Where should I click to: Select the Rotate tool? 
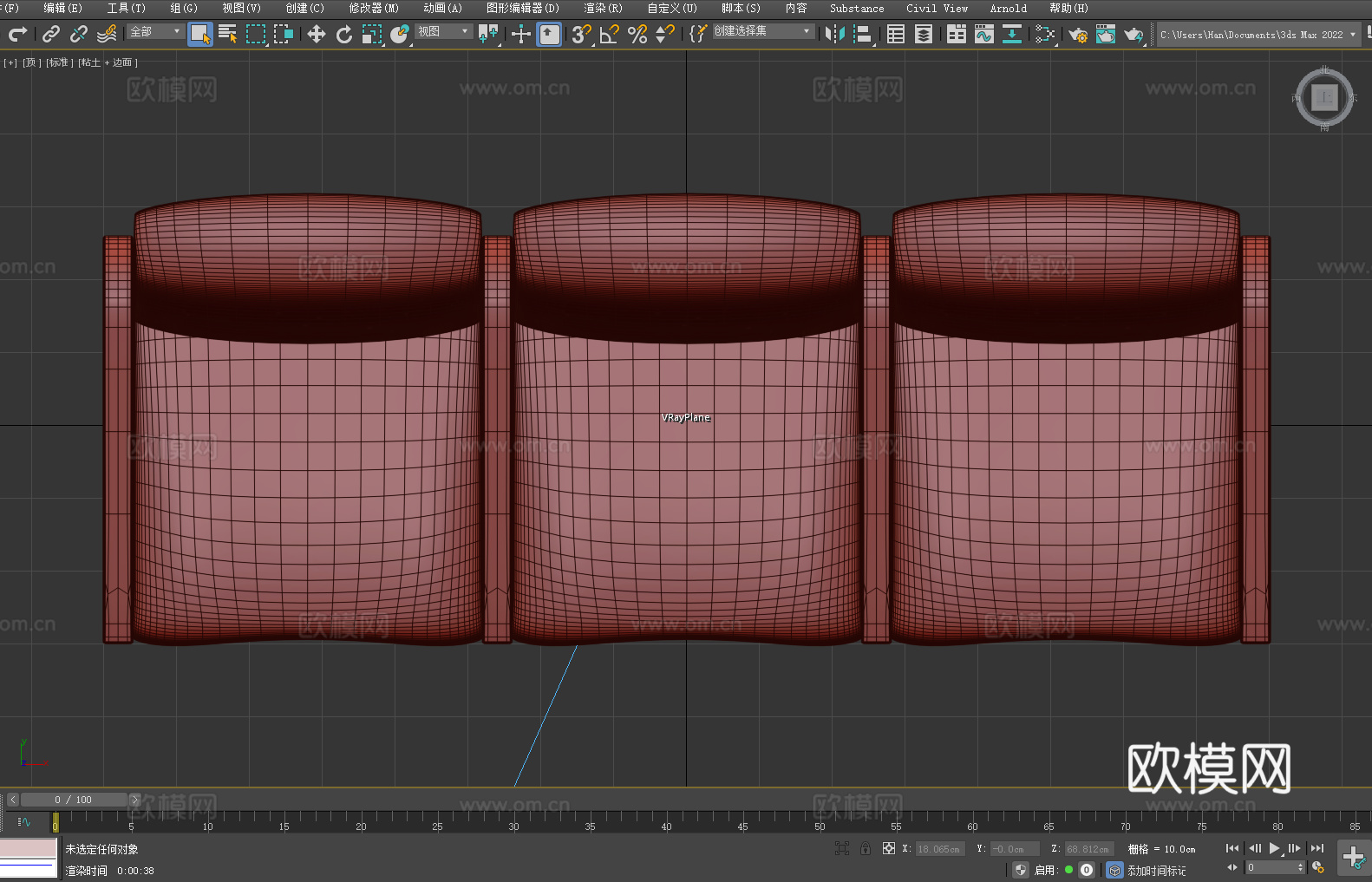point(344,34)
